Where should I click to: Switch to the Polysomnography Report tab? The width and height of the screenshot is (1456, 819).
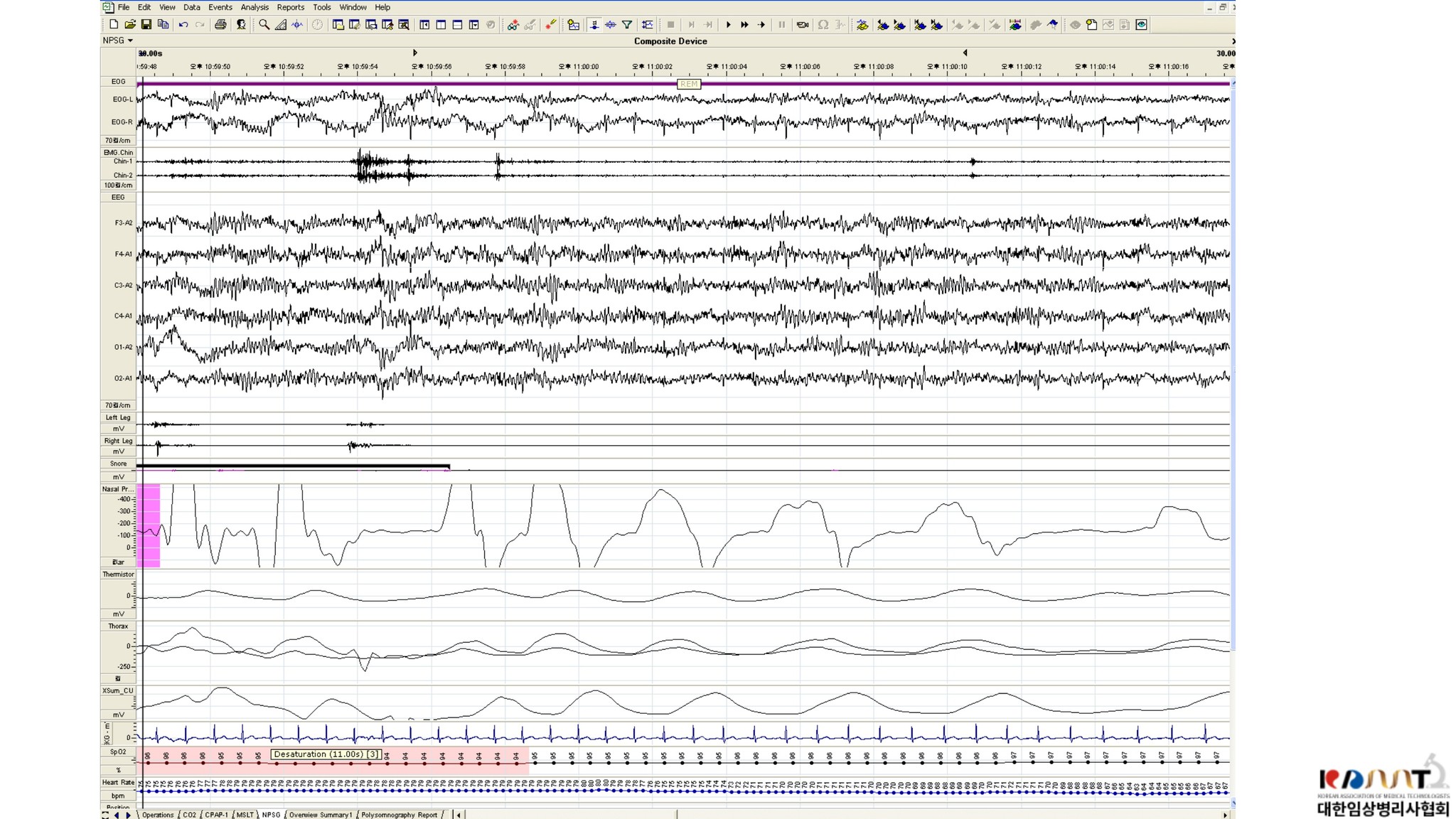(x=399, y=815)
